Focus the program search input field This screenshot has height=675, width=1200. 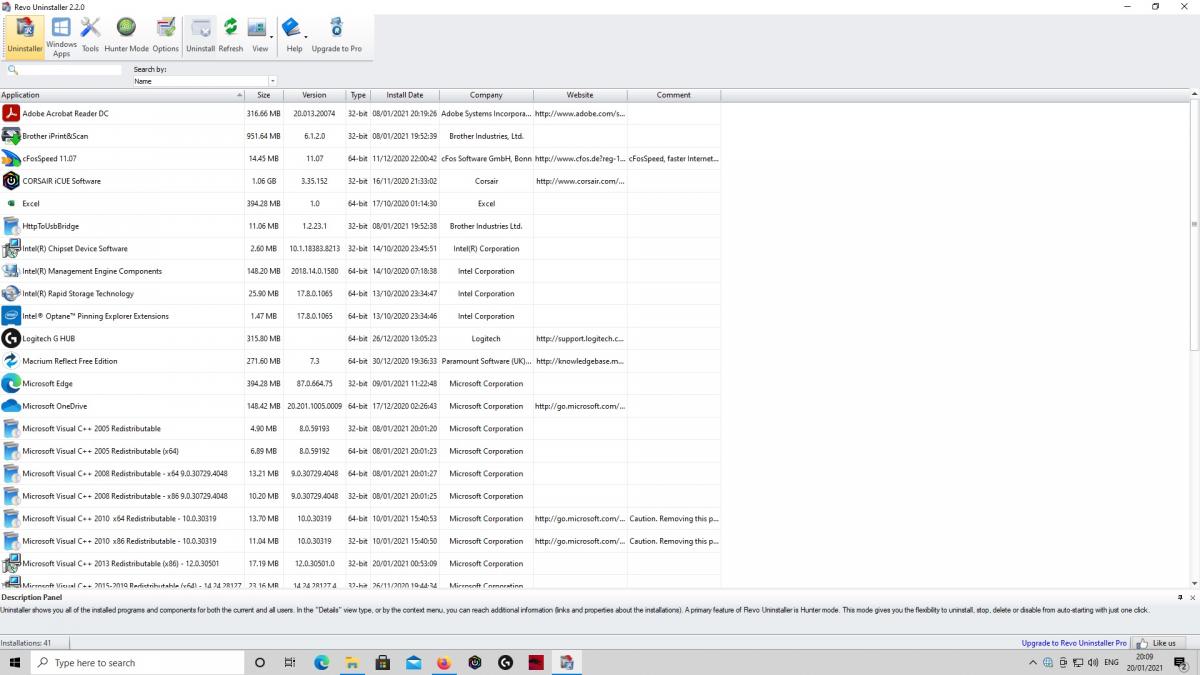[70, 70]
